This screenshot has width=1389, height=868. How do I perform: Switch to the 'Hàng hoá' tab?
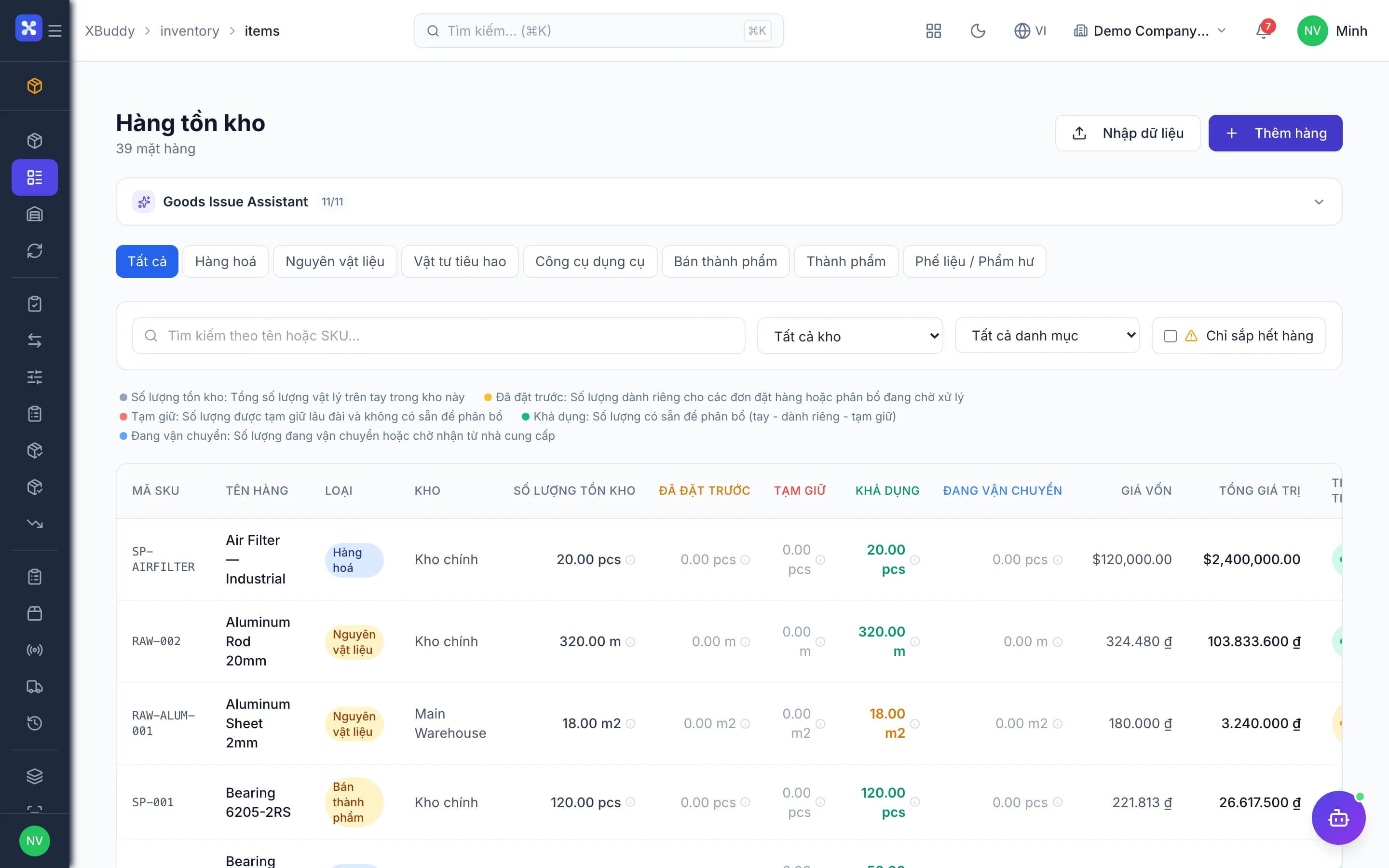point(226,261)
